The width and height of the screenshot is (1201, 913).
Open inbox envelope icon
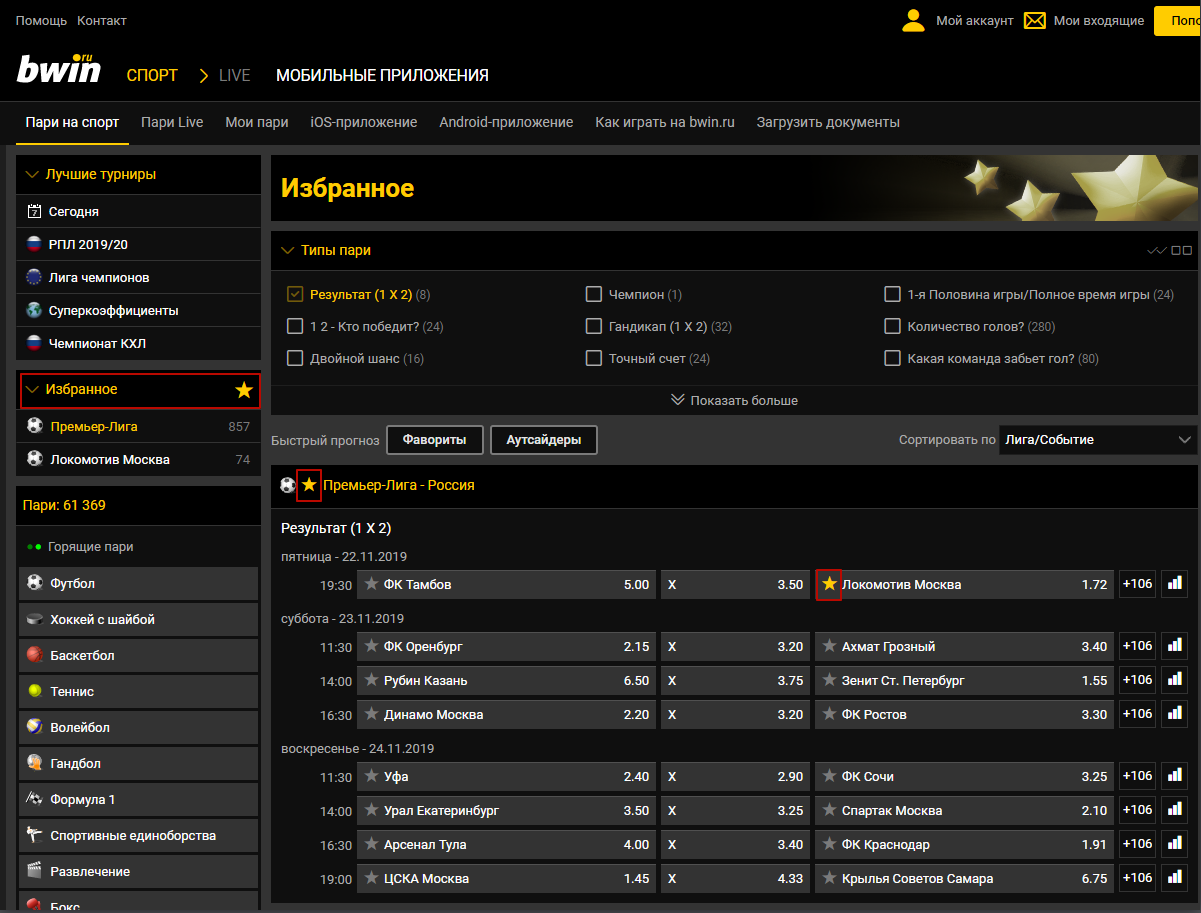coord(1035,21)
